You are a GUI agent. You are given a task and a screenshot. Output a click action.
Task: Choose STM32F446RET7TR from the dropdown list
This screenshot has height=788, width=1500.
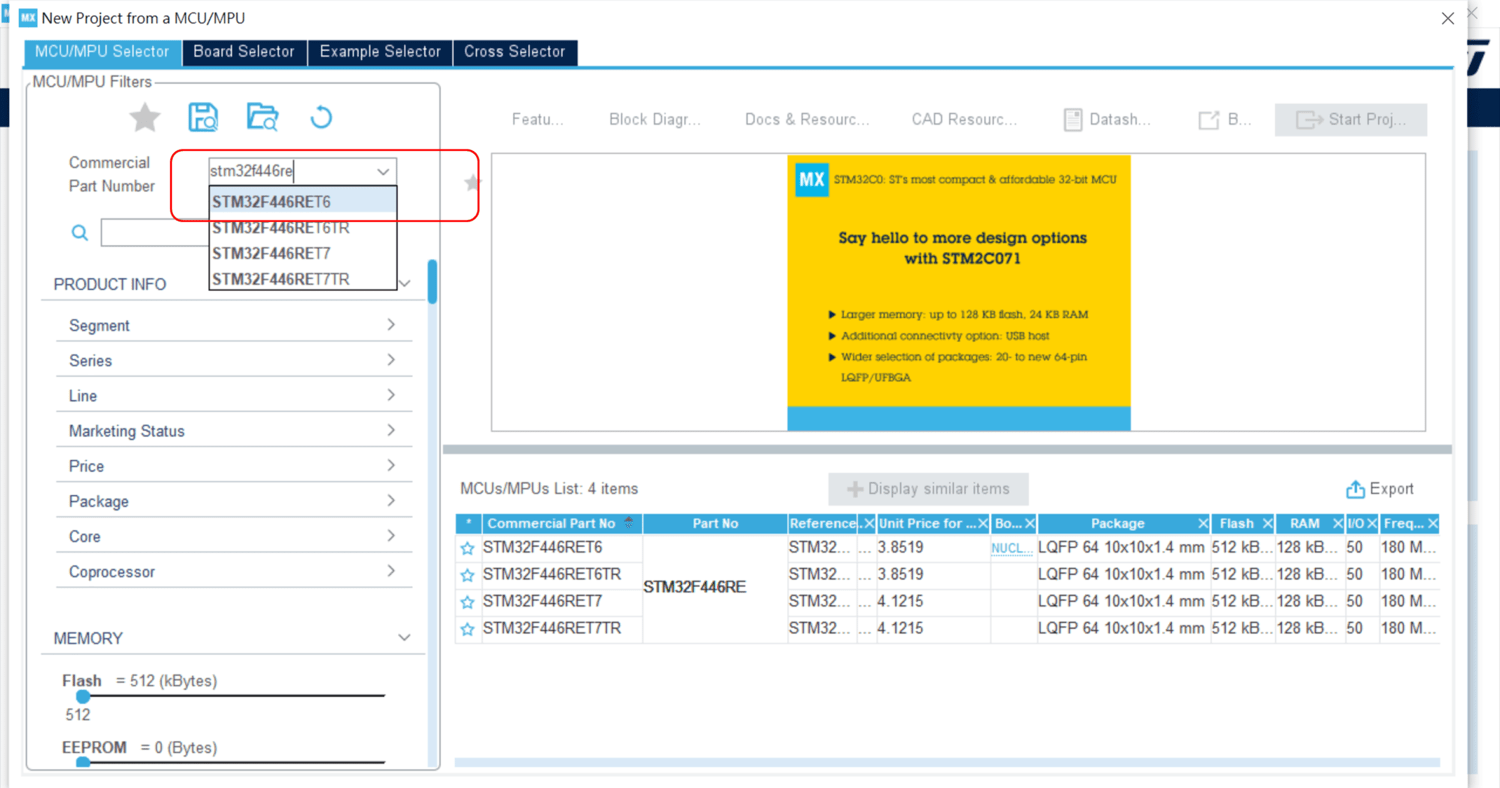[303, 279]
